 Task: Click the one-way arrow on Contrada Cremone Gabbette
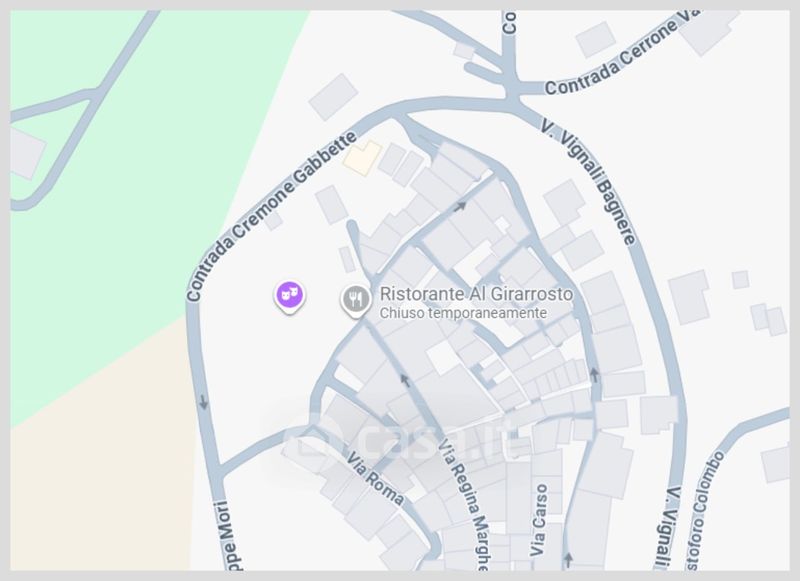click(x=204, y=402)
